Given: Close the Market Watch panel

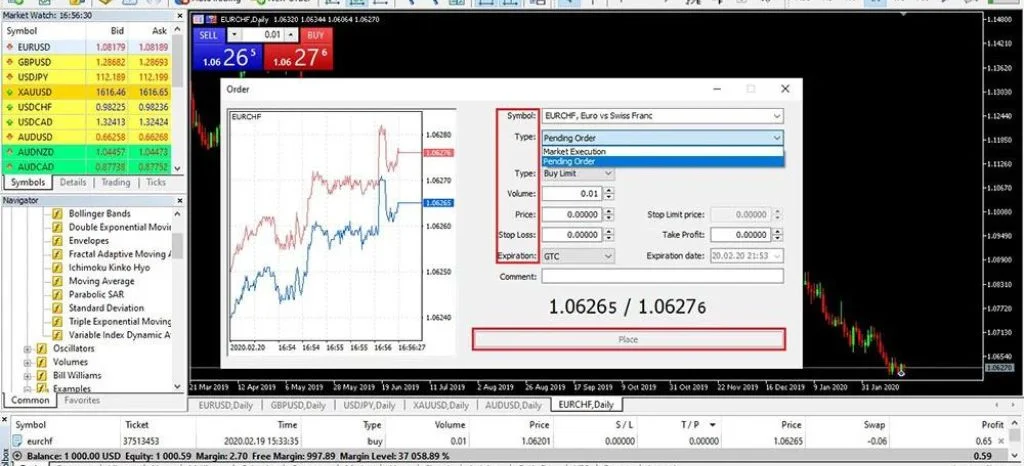Looking at the screenshot, I should coord(178,15).
